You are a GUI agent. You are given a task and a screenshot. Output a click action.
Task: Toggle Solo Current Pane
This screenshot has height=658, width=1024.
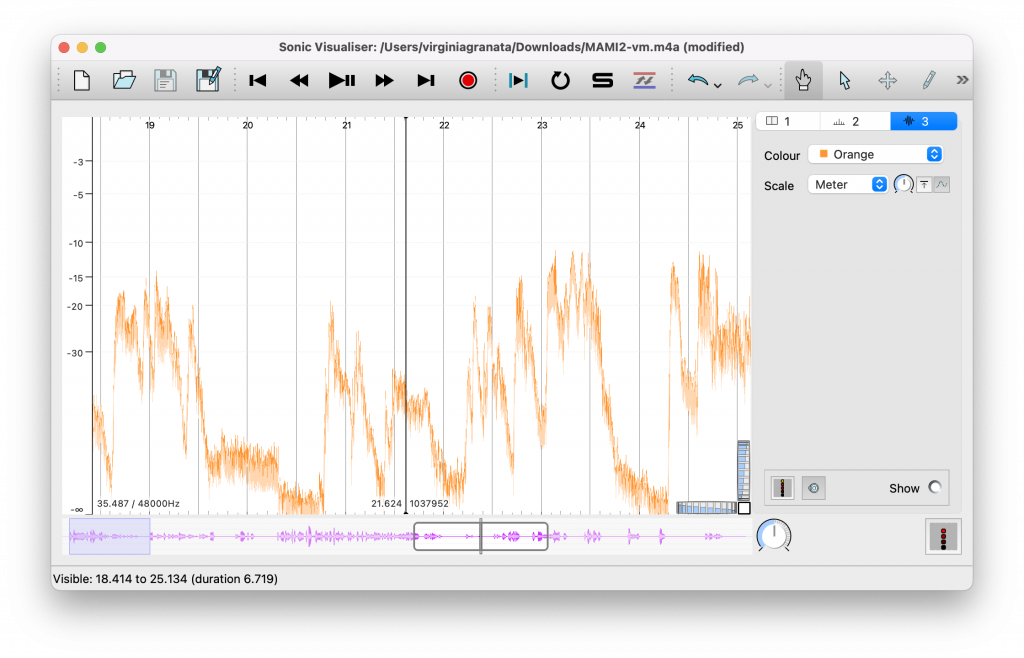[602, 81]
